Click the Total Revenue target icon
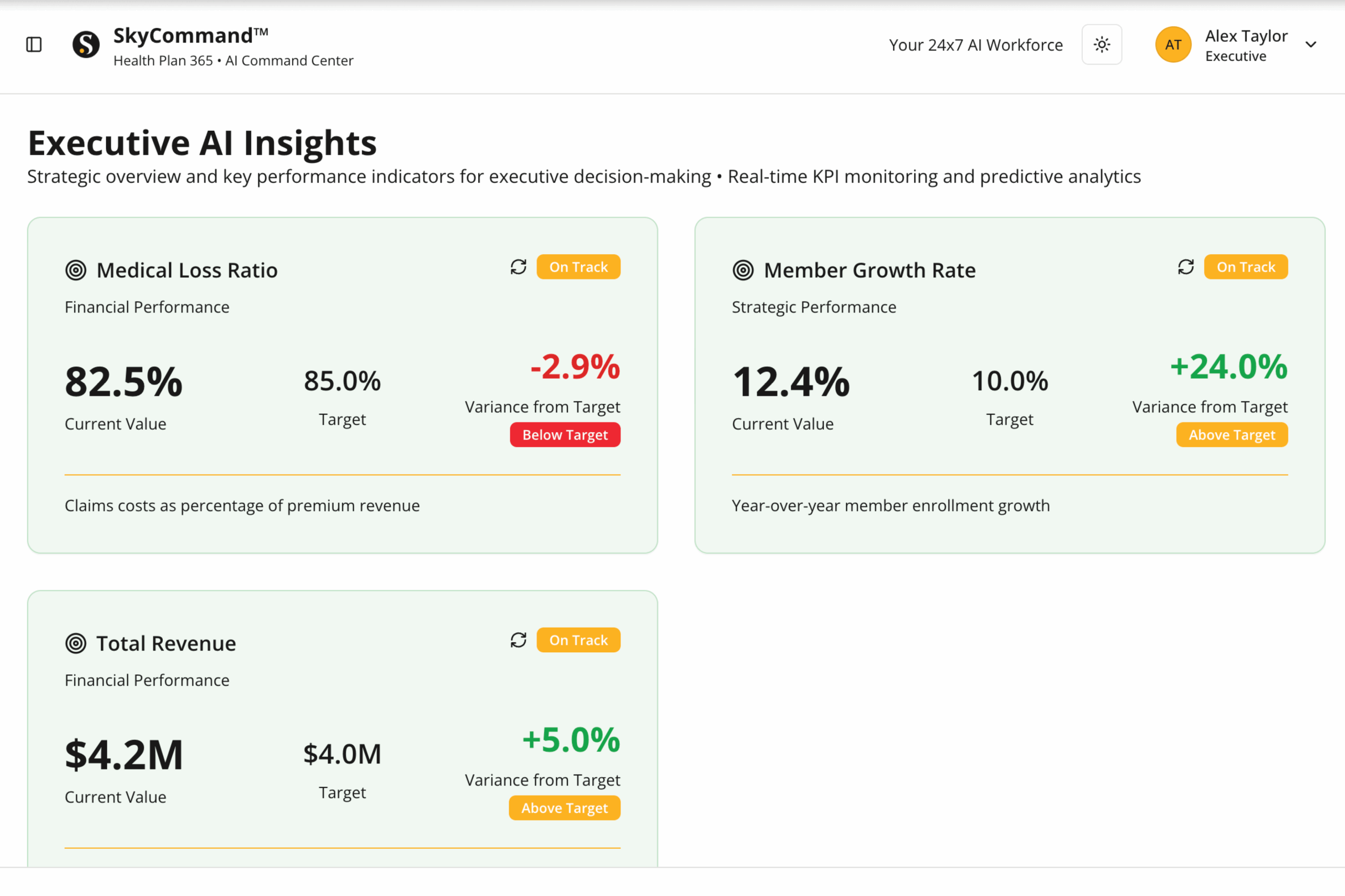Viewport: 1345px width, 896px height. (76, 643)
